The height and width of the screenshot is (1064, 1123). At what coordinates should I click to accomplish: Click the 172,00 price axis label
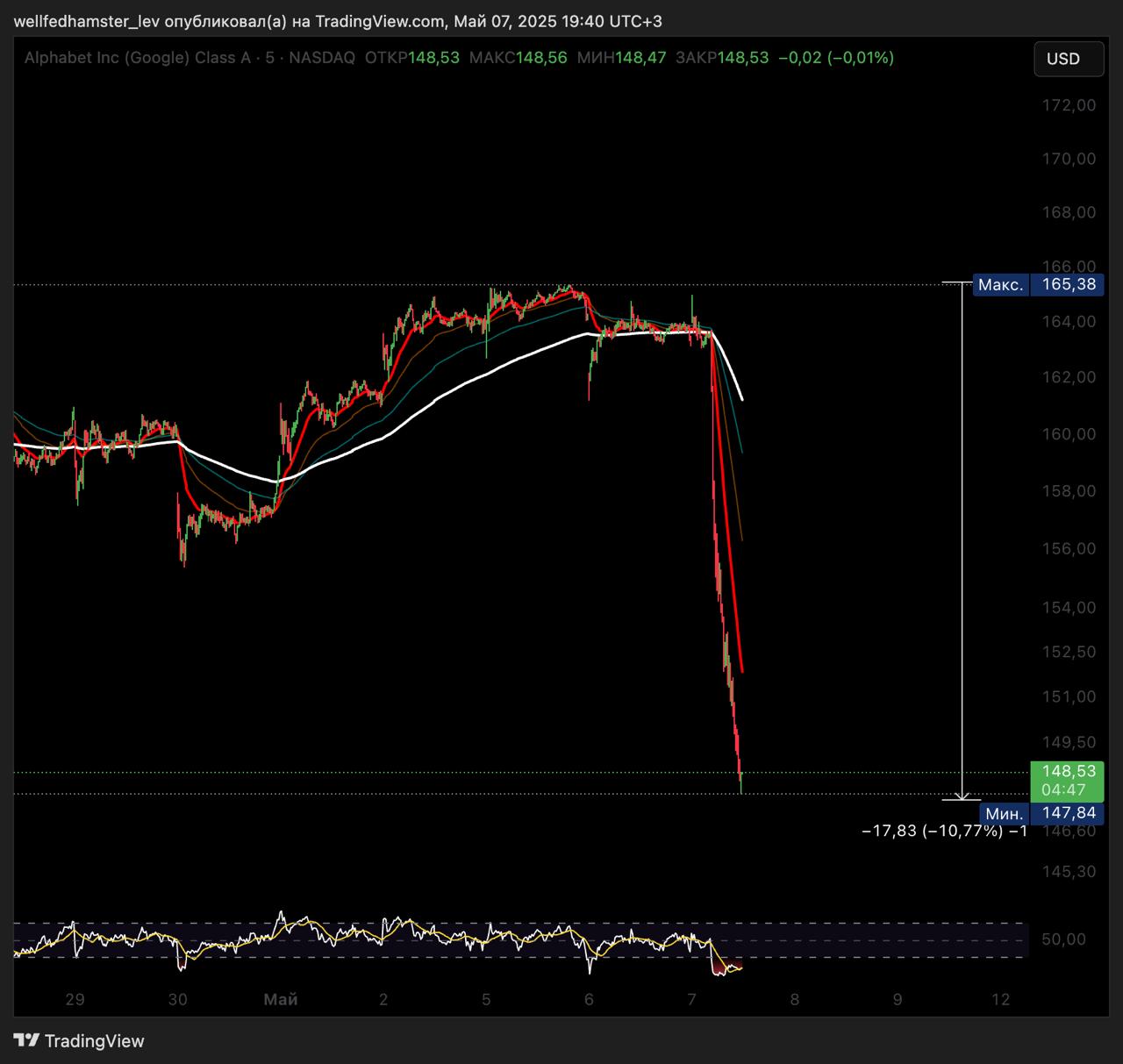[1069, 105]
